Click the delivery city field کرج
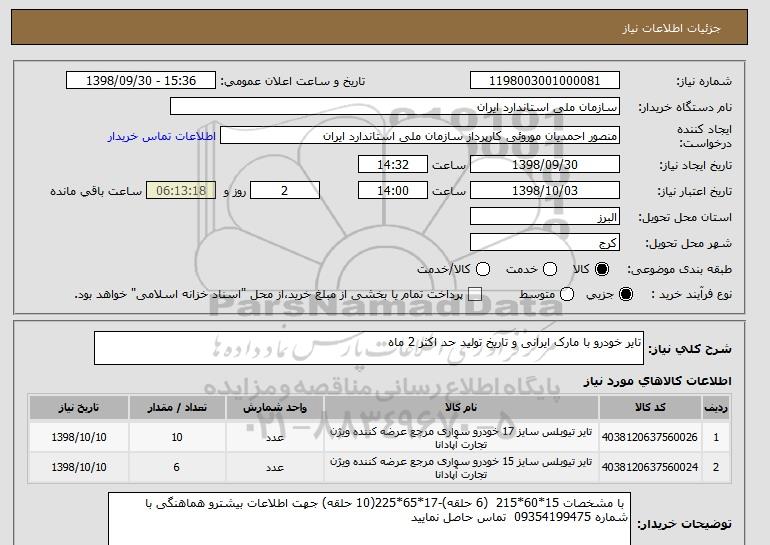Screen dimensions: 770x545 [x=545, y=243]
